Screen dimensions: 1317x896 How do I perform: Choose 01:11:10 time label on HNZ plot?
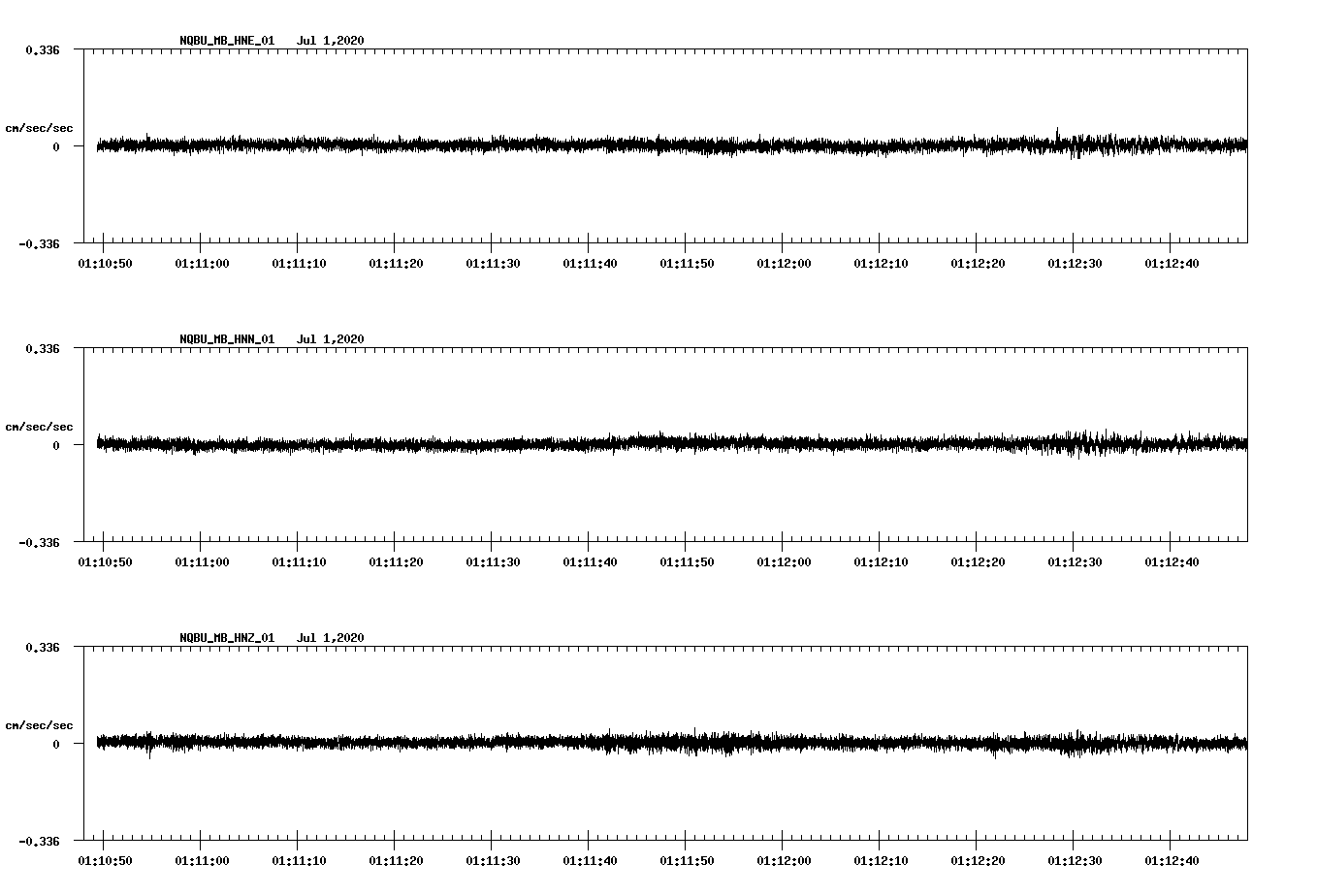[x=299, y=861]
